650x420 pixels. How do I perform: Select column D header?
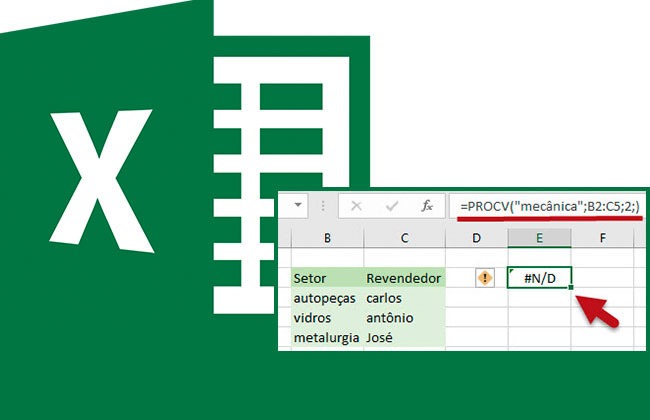pos(477,238)
